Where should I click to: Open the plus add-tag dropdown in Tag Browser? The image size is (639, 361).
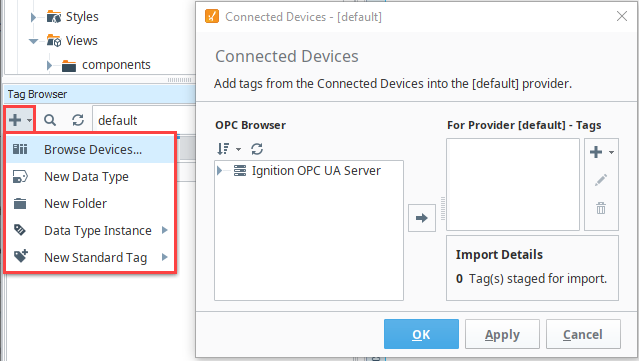tap(20, 120)
